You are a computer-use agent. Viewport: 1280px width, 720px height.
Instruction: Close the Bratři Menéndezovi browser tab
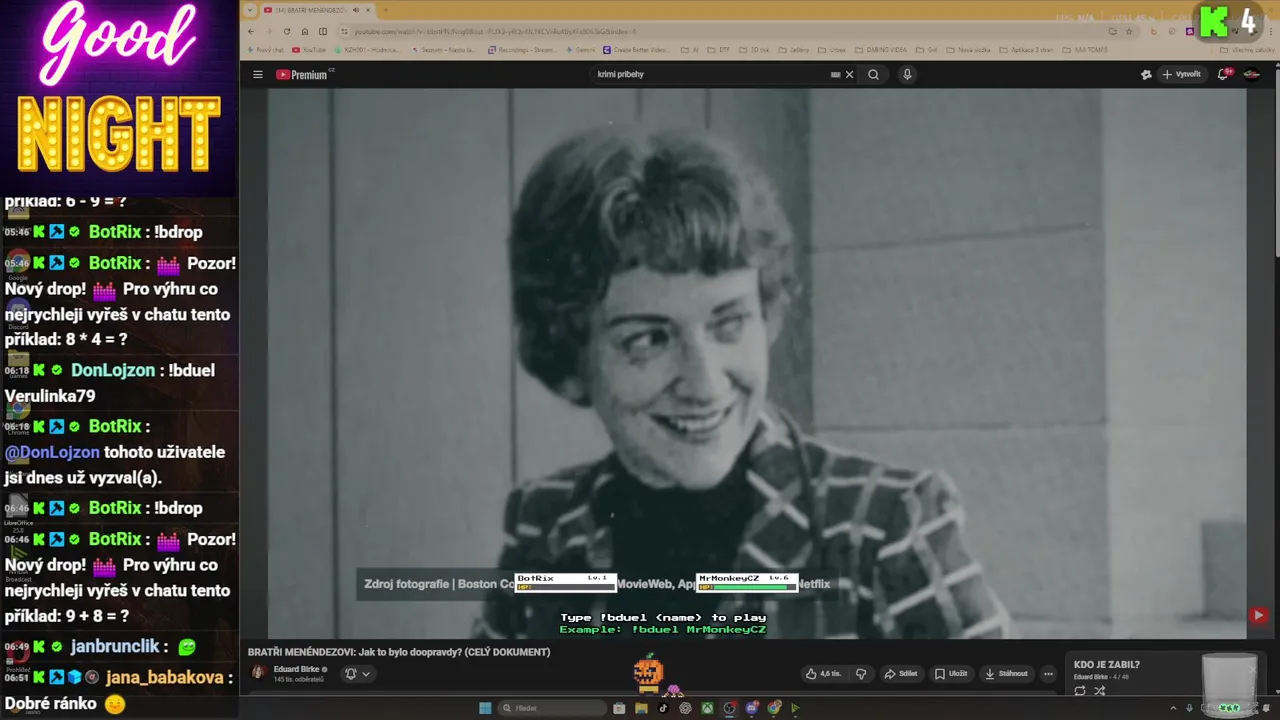(x=368, y=10)
